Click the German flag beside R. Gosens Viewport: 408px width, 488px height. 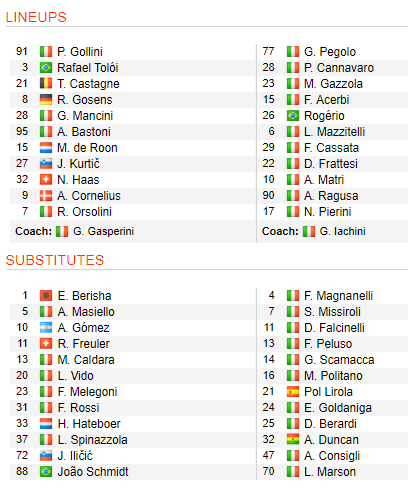(x=46, y=100)
